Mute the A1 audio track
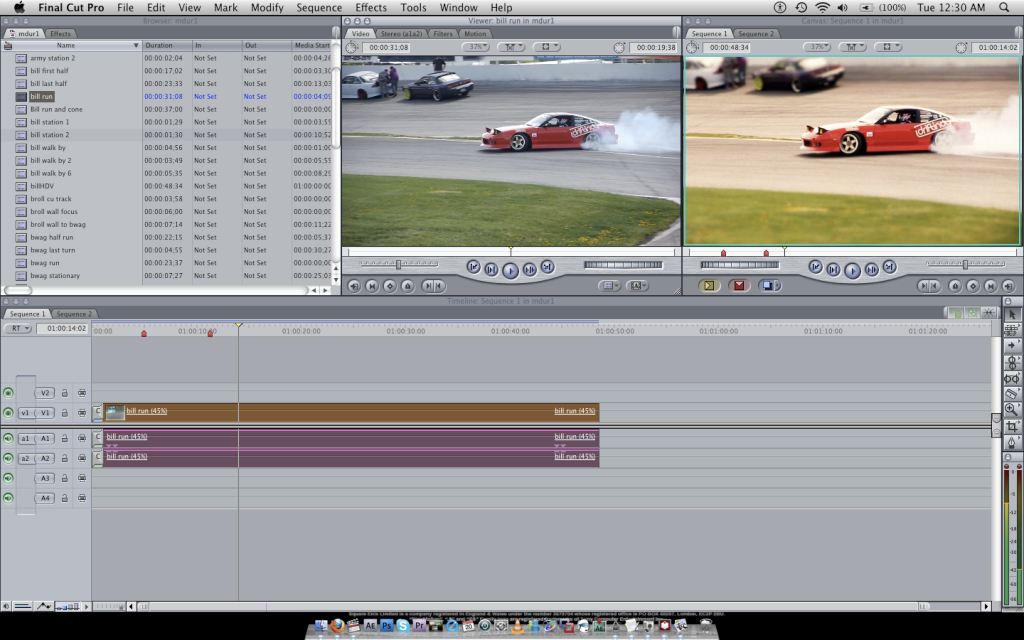Screen dimensions: 1024x640 [8, 438]
